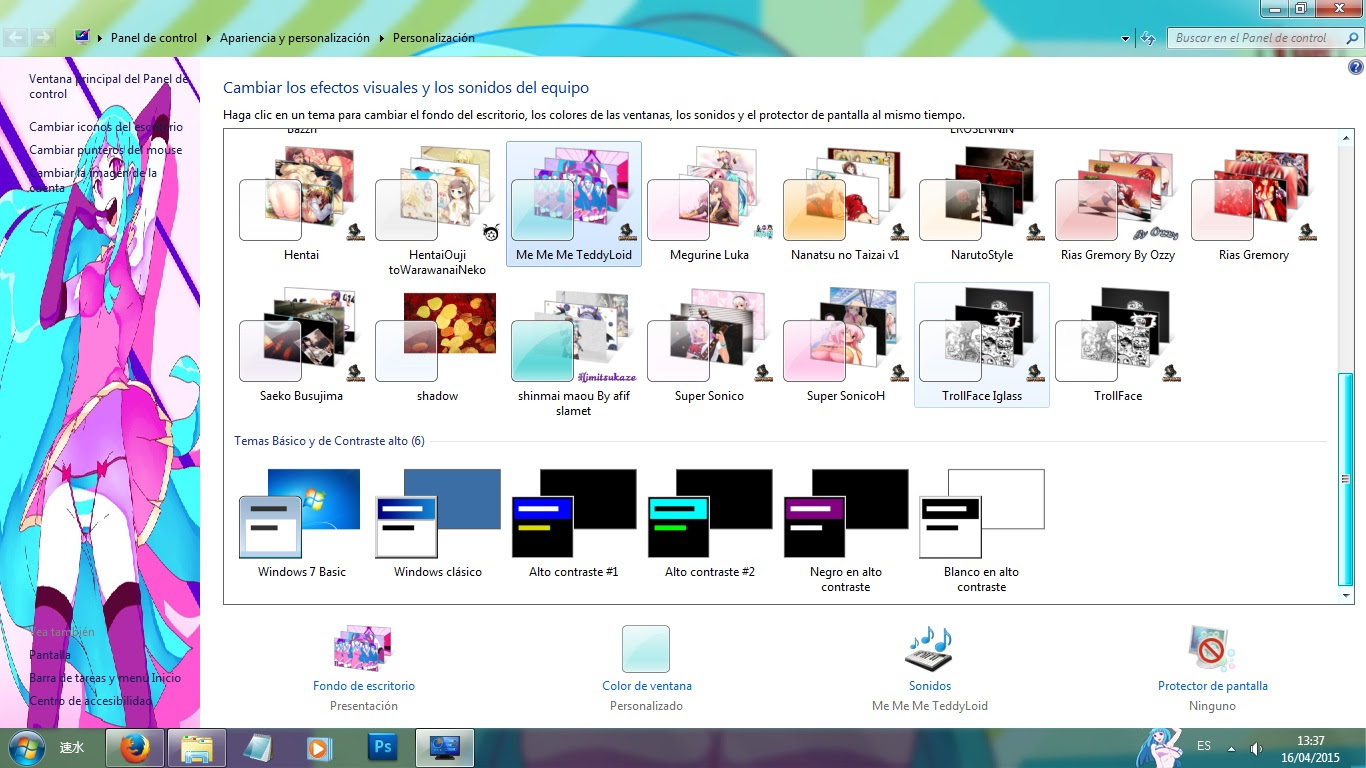Click Personalización breadcrumb item

(x=434, y=38)
